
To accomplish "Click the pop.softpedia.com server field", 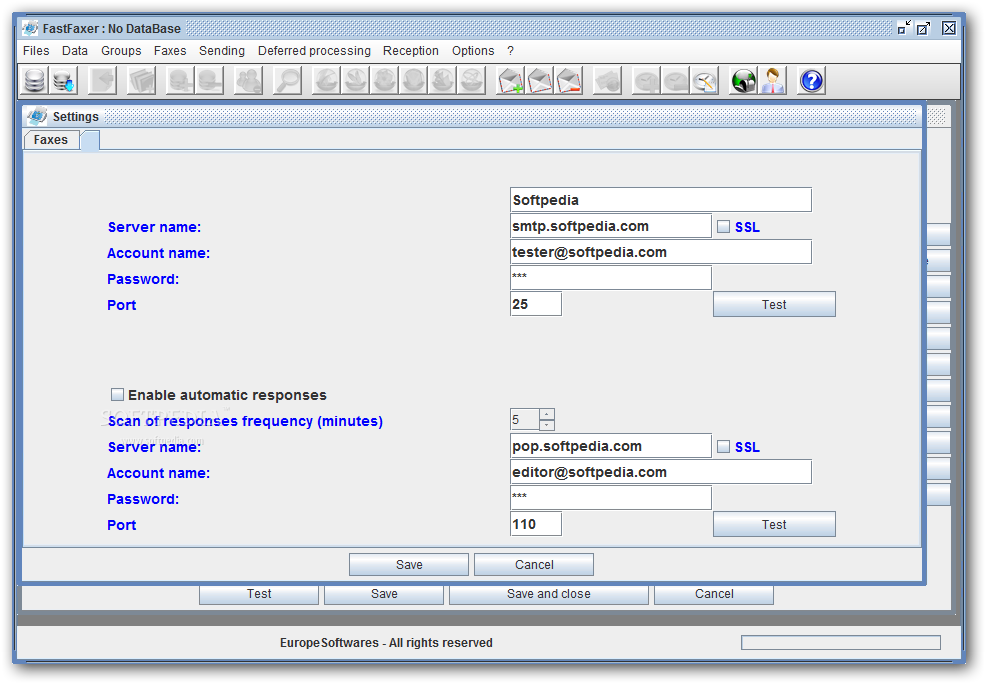I will pos(611,446).
